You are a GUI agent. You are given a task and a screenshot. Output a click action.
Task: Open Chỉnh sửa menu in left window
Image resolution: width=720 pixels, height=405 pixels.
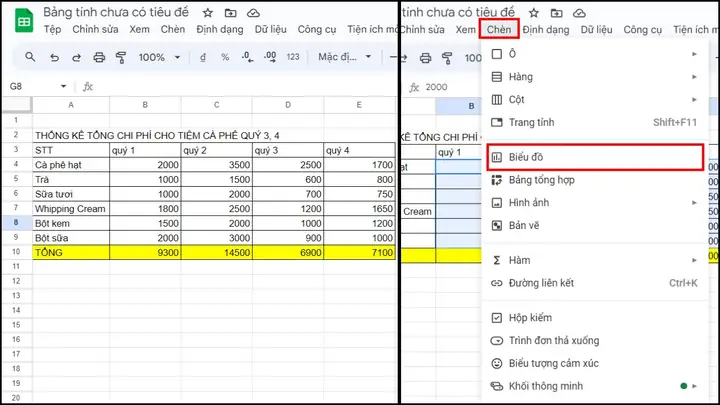click(x=95, y=29)
